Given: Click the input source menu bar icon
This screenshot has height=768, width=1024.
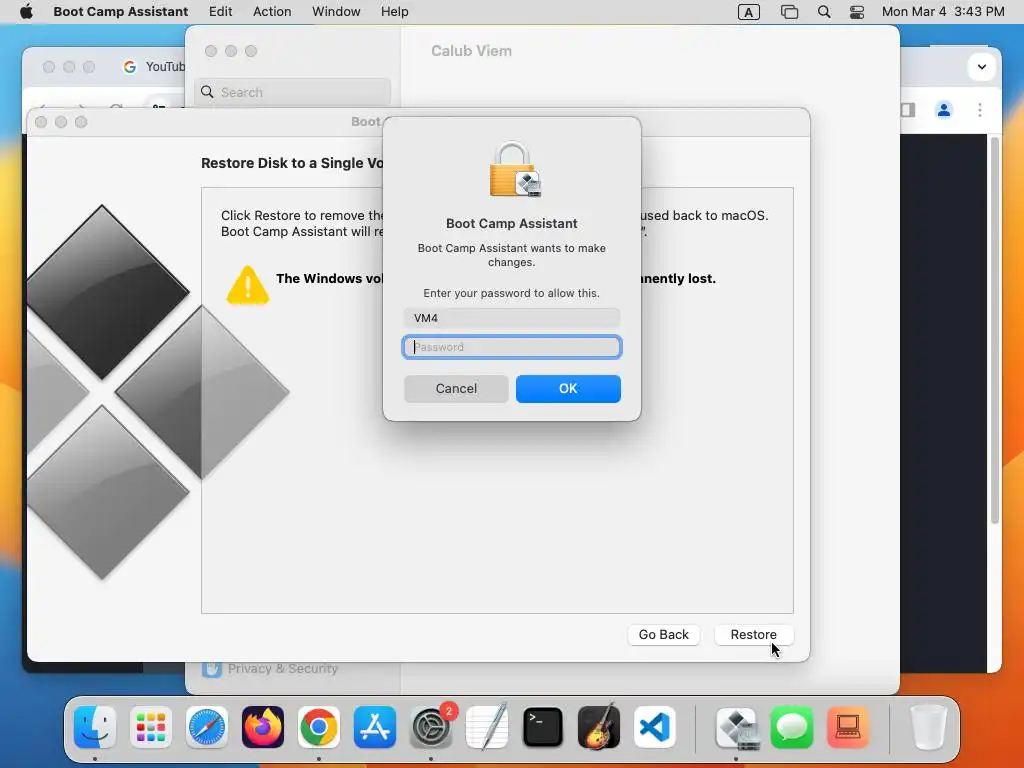Looking at the screenshot, I should point(748,12).
